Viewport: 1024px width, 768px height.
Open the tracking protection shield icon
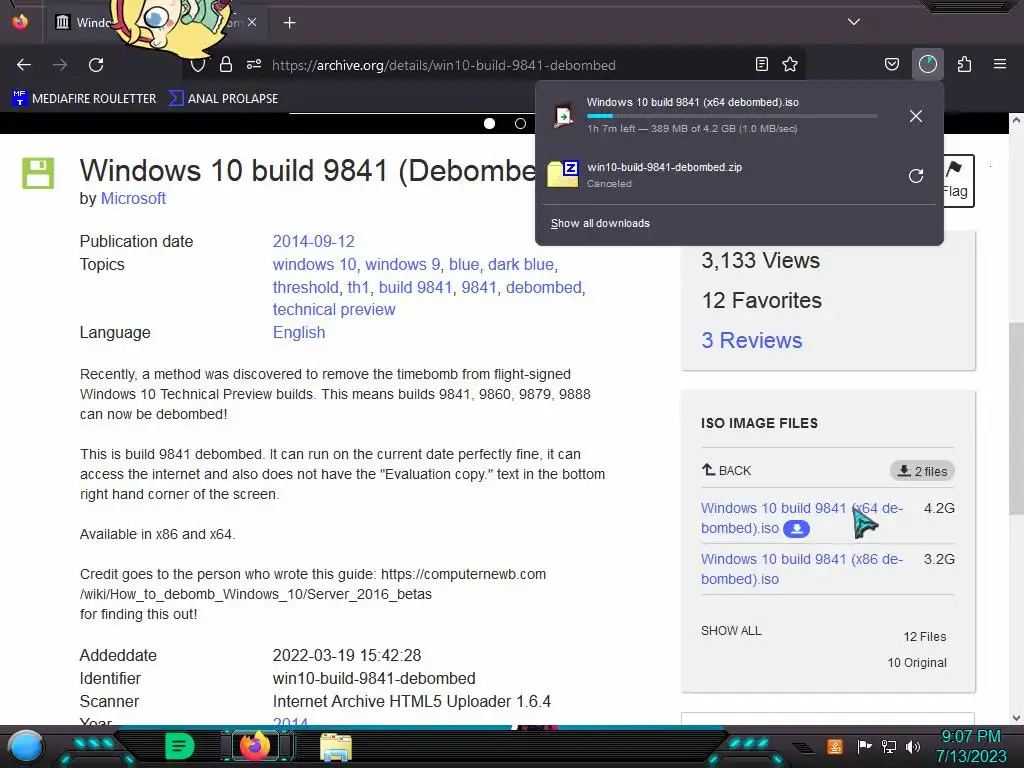coord(198,65)
